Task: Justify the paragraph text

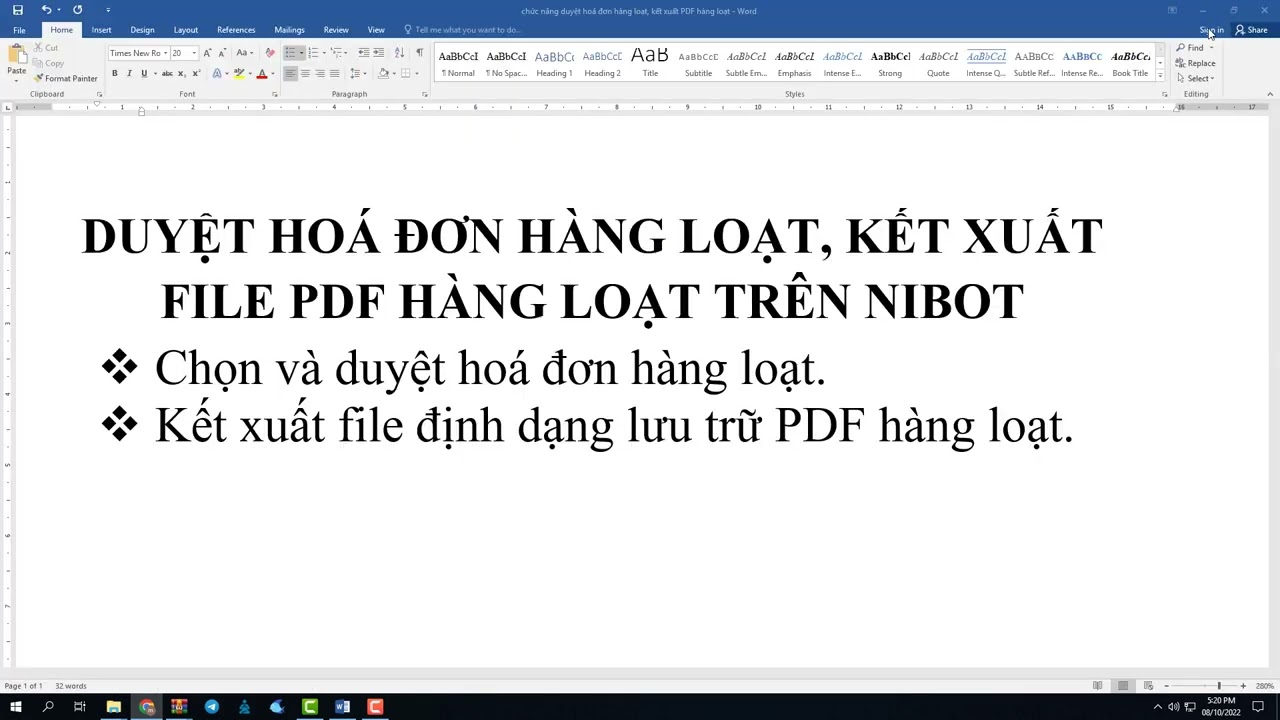Action: 335,73
